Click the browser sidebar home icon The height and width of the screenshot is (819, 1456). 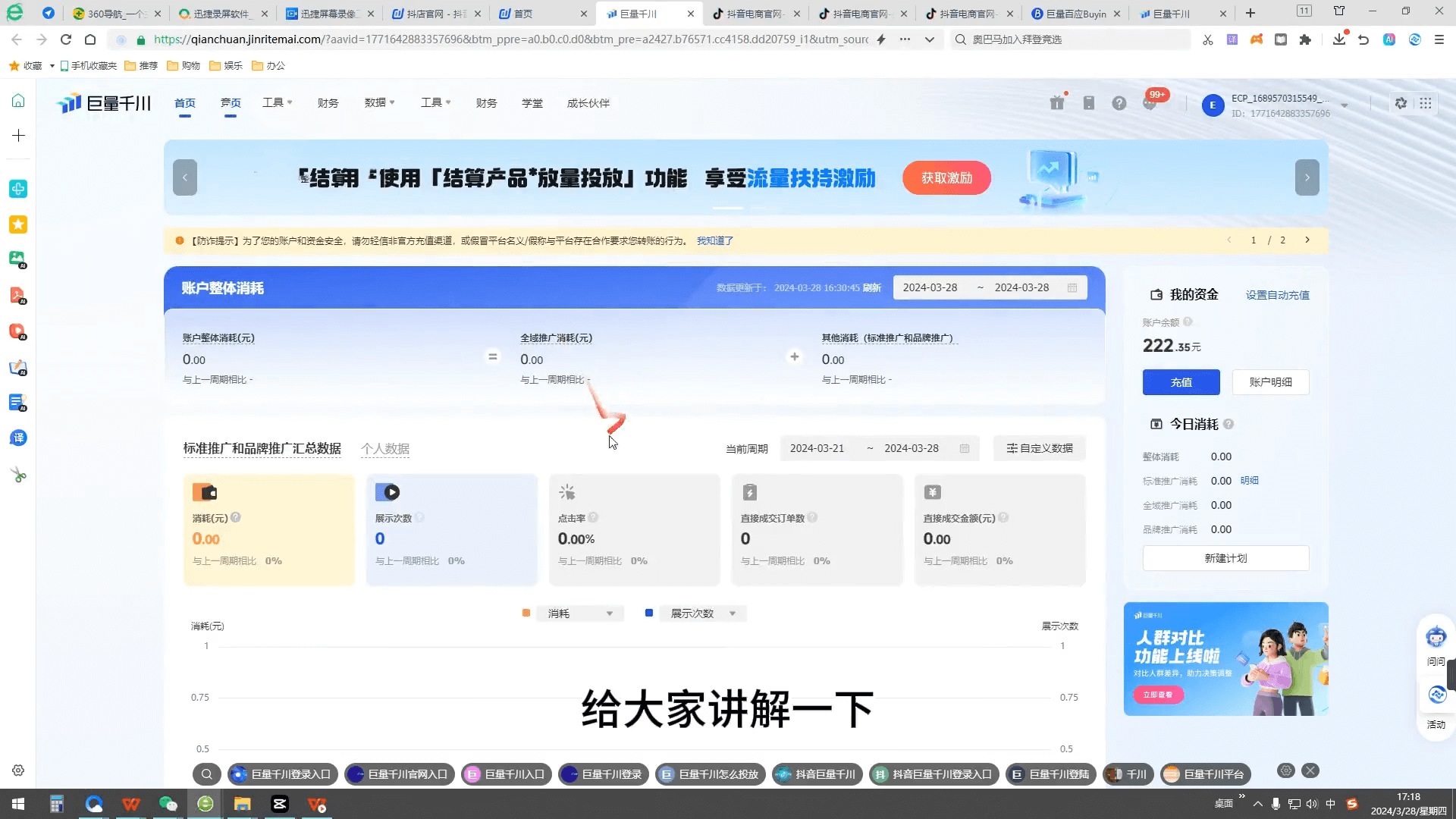(x=18, y=101)
